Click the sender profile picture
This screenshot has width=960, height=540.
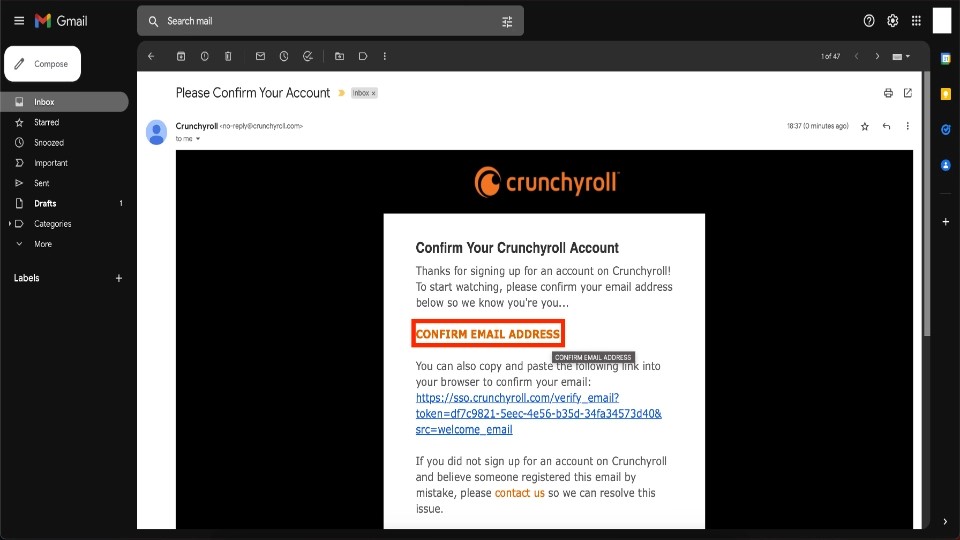(x=156, y=132)
